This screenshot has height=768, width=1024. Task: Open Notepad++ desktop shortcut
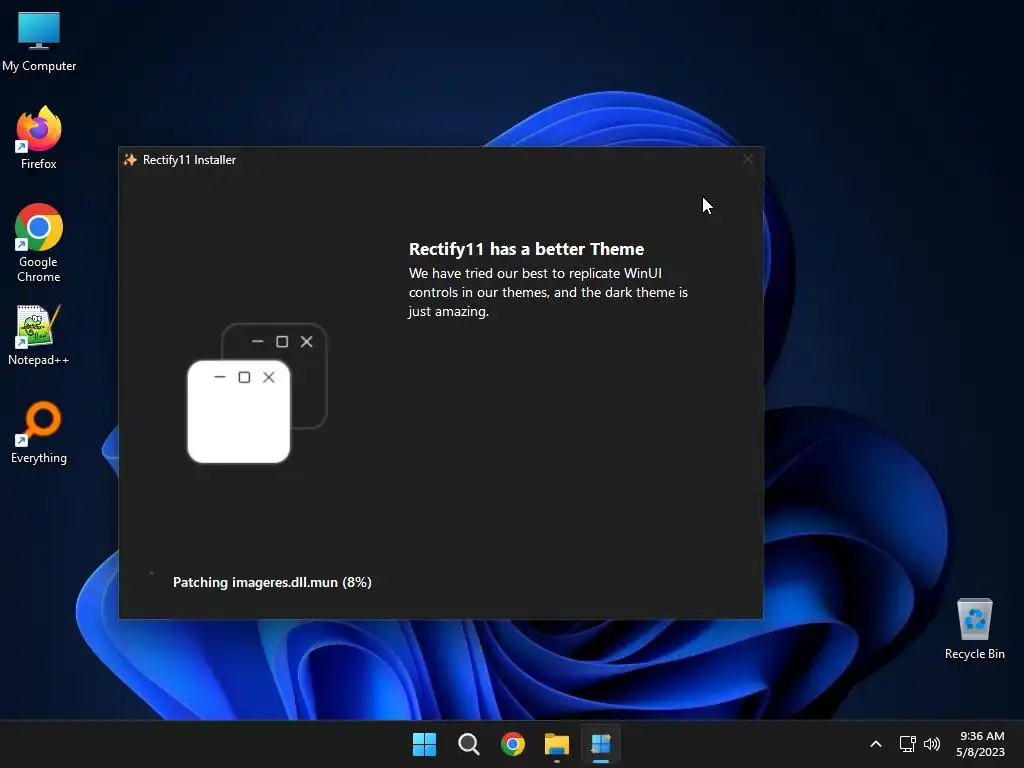pyautogui.click(x=39, y=334)
